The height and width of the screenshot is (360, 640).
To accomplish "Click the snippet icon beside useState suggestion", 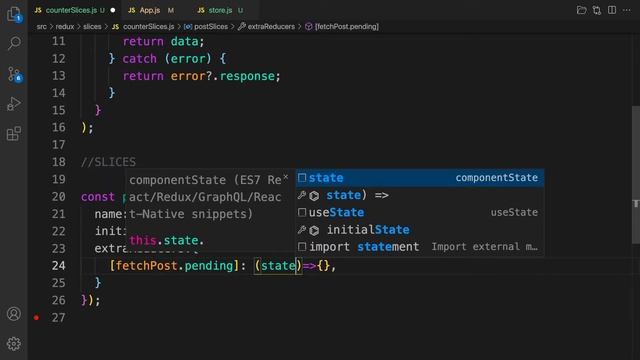I will point(302,212).
